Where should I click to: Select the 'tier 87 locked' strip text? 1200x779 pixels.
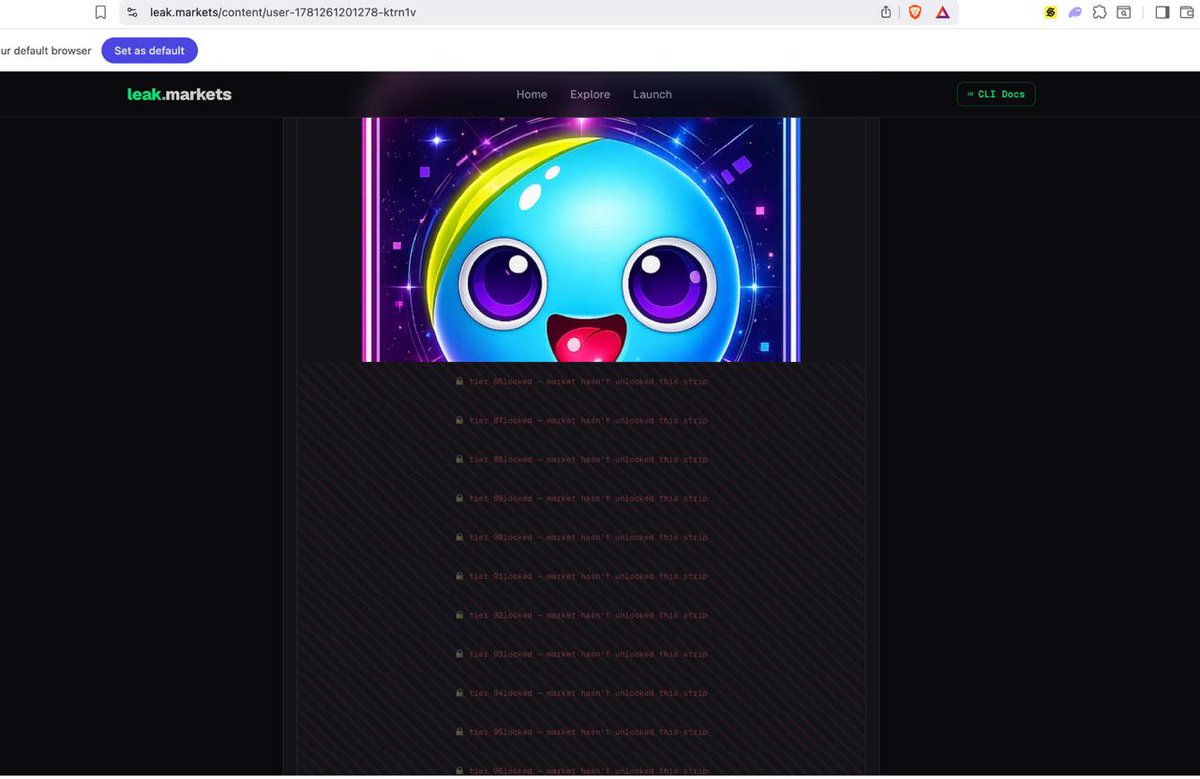pos(588,420)
